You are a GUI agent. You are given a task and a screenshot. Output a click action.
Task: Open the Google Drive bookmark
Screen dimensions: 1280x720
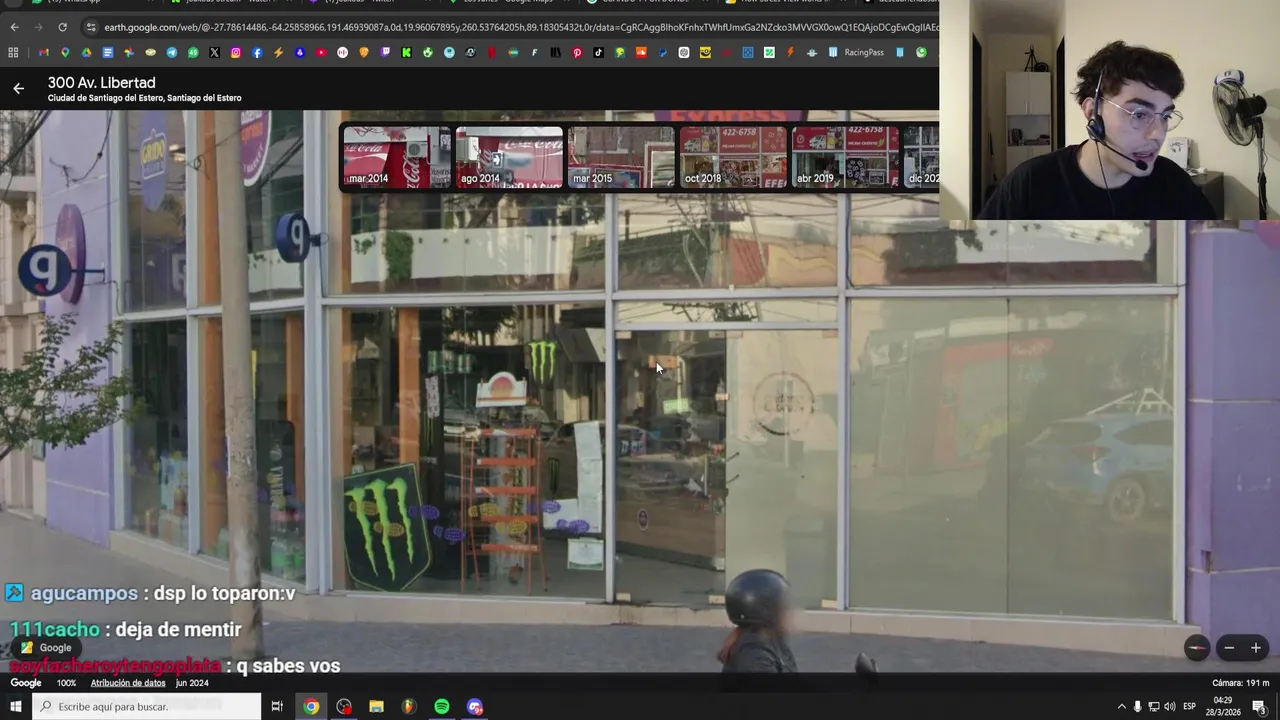[x=86, y=52]
